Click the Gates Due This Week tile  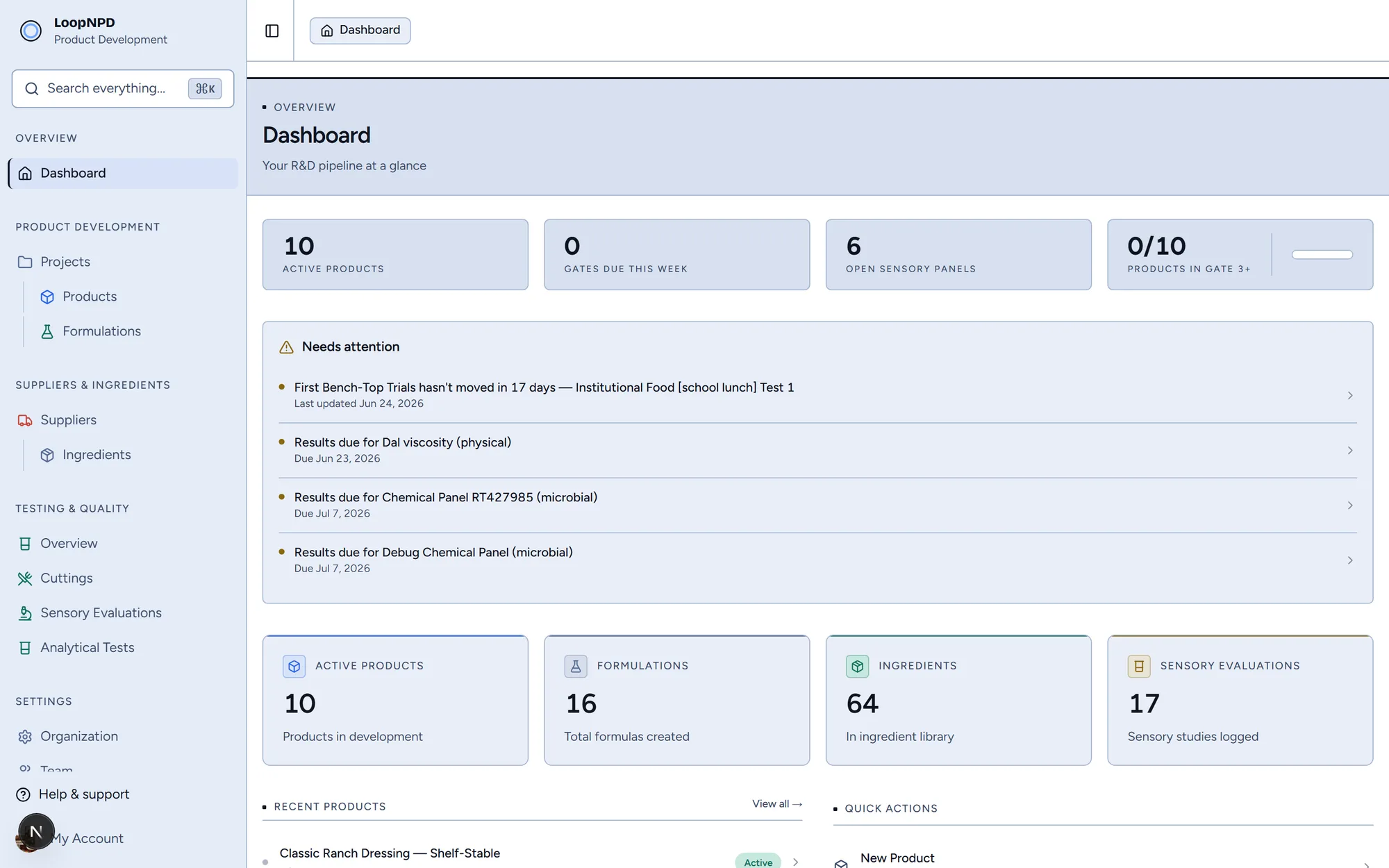click(x=677, y=255)
